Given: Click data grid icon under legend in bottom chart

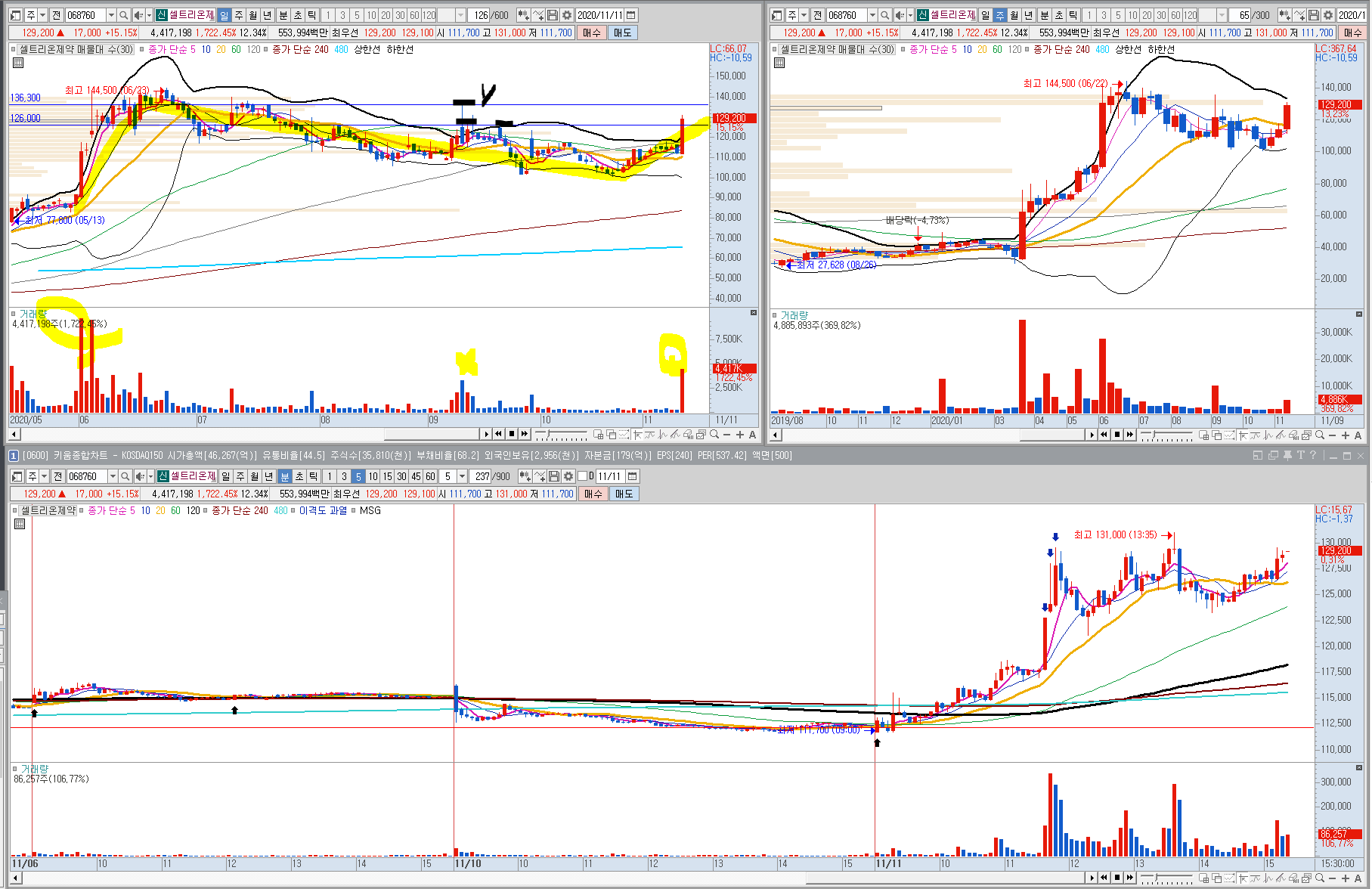Looking at the screenshot, I should coord(20,524).
